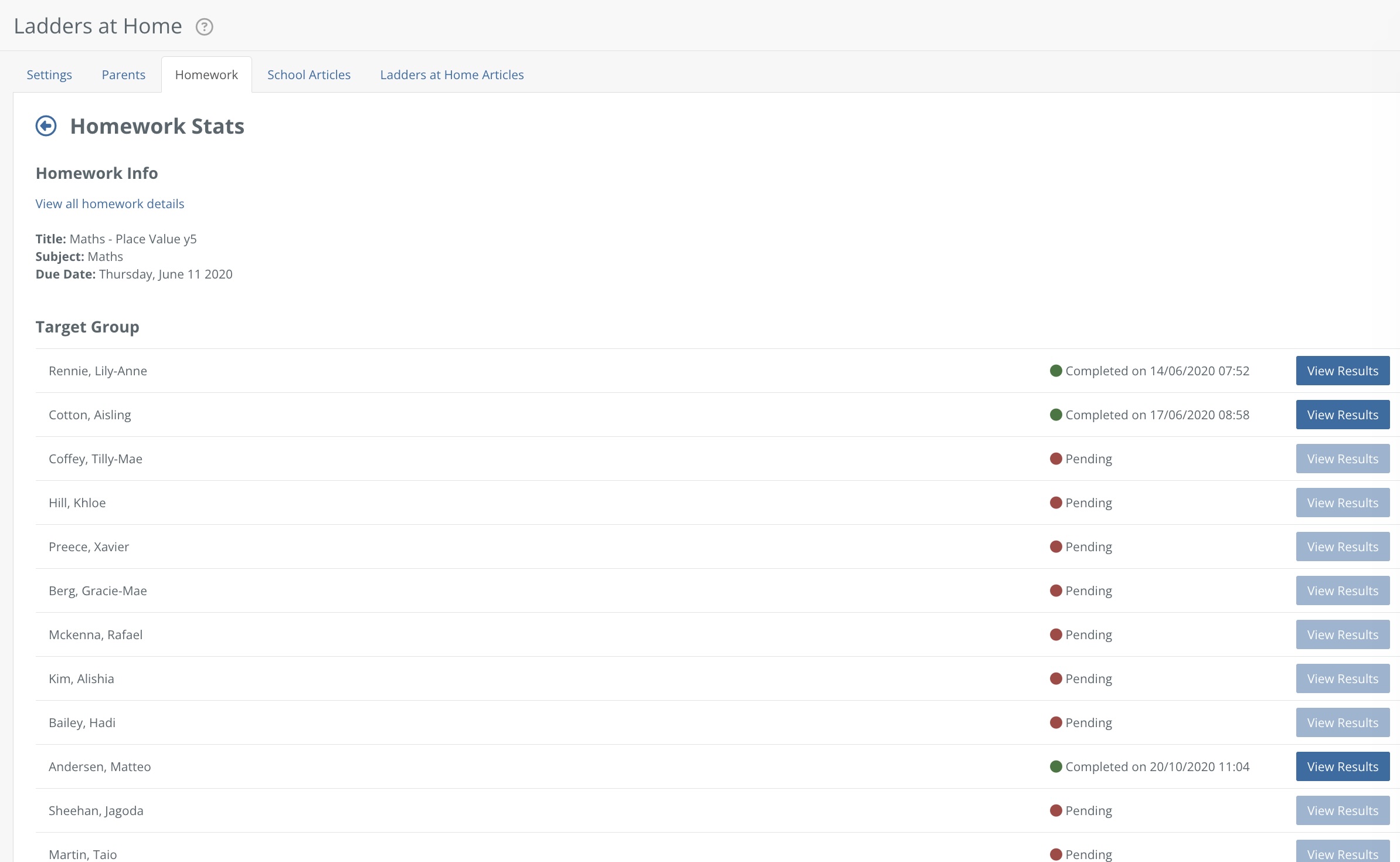
Task: Switch to the Parents tab
Action: click(x=123, y=74)
